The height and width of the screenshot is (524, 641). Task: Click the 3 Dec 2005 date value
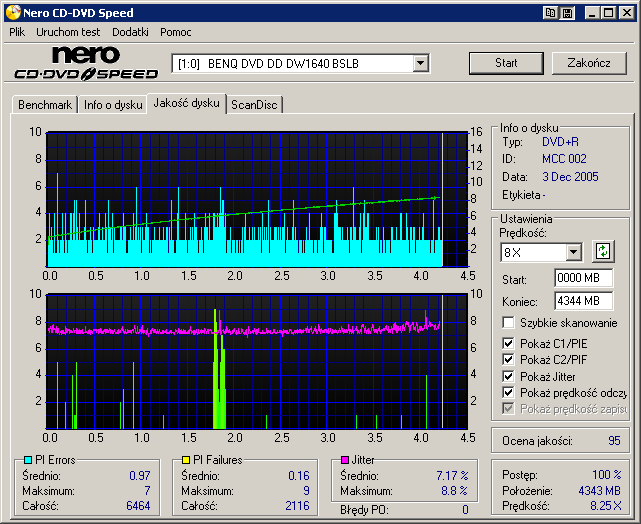(x=570, y=177)
